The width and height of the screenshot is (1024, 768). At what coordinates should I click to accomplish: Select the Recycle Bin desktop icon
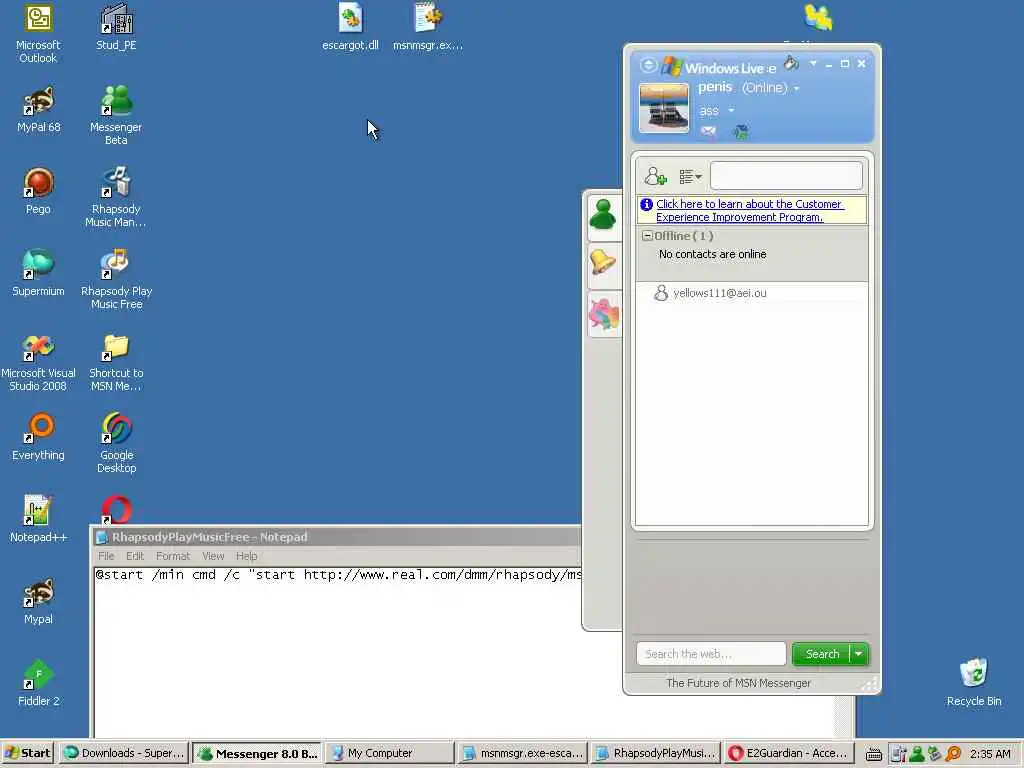coord(974,683)
